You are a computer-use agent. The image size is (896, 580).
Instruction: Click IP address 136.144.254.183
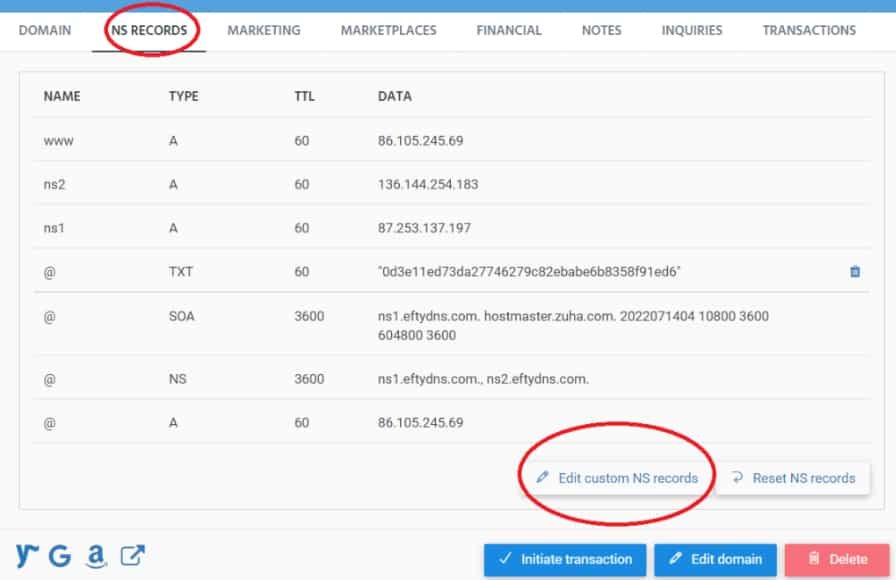427,185
